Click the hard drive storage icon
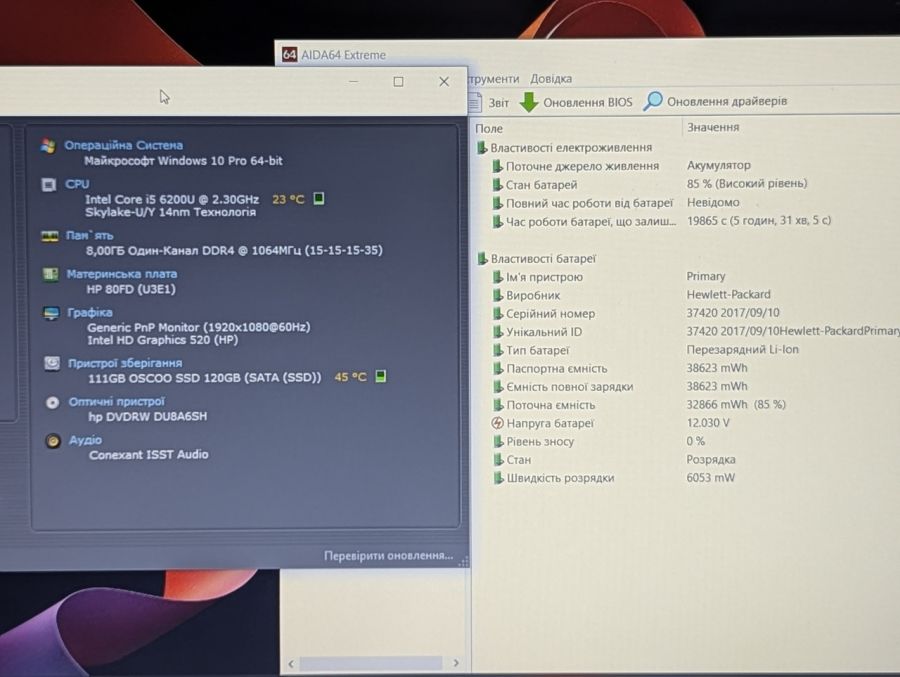This screenshot has width=900, height=677. click(52, 363)
